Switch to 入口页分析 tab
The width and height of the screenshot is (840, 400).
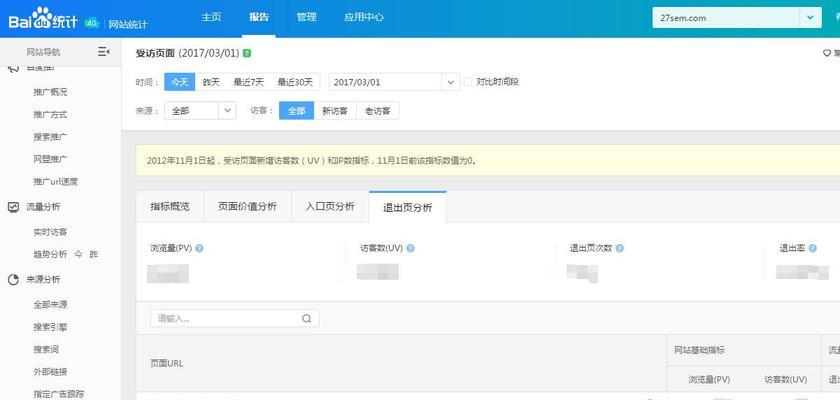330,207
